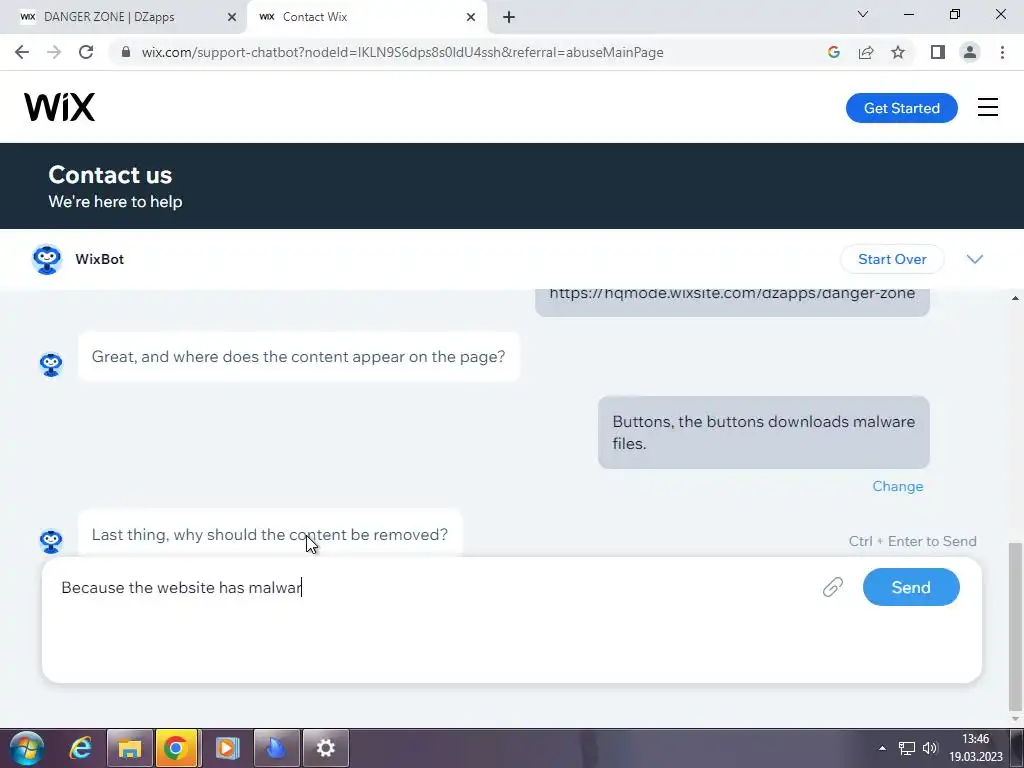Viewport: 1024px width, 768px height.
Task: Click the 'Great, and where does' bot message
Action: pos(298,357)
